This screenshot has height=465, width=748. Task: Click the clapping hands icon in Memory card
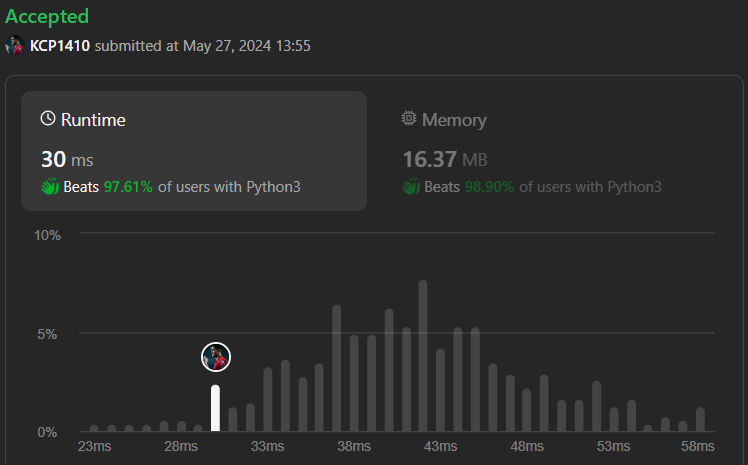click(409, 187)
